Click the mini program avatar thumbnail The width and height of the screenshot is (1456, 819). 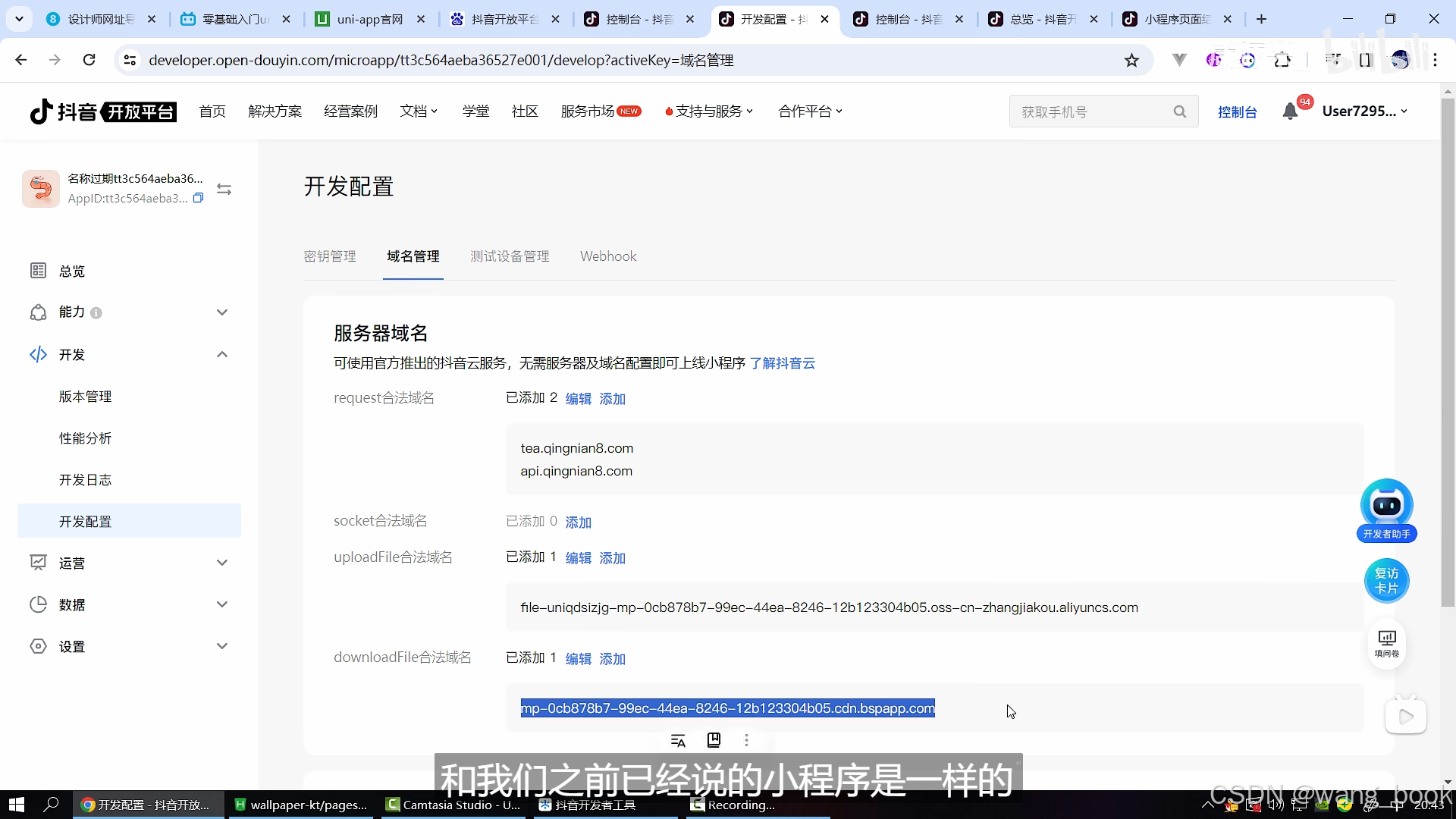[x=41, y=188]
